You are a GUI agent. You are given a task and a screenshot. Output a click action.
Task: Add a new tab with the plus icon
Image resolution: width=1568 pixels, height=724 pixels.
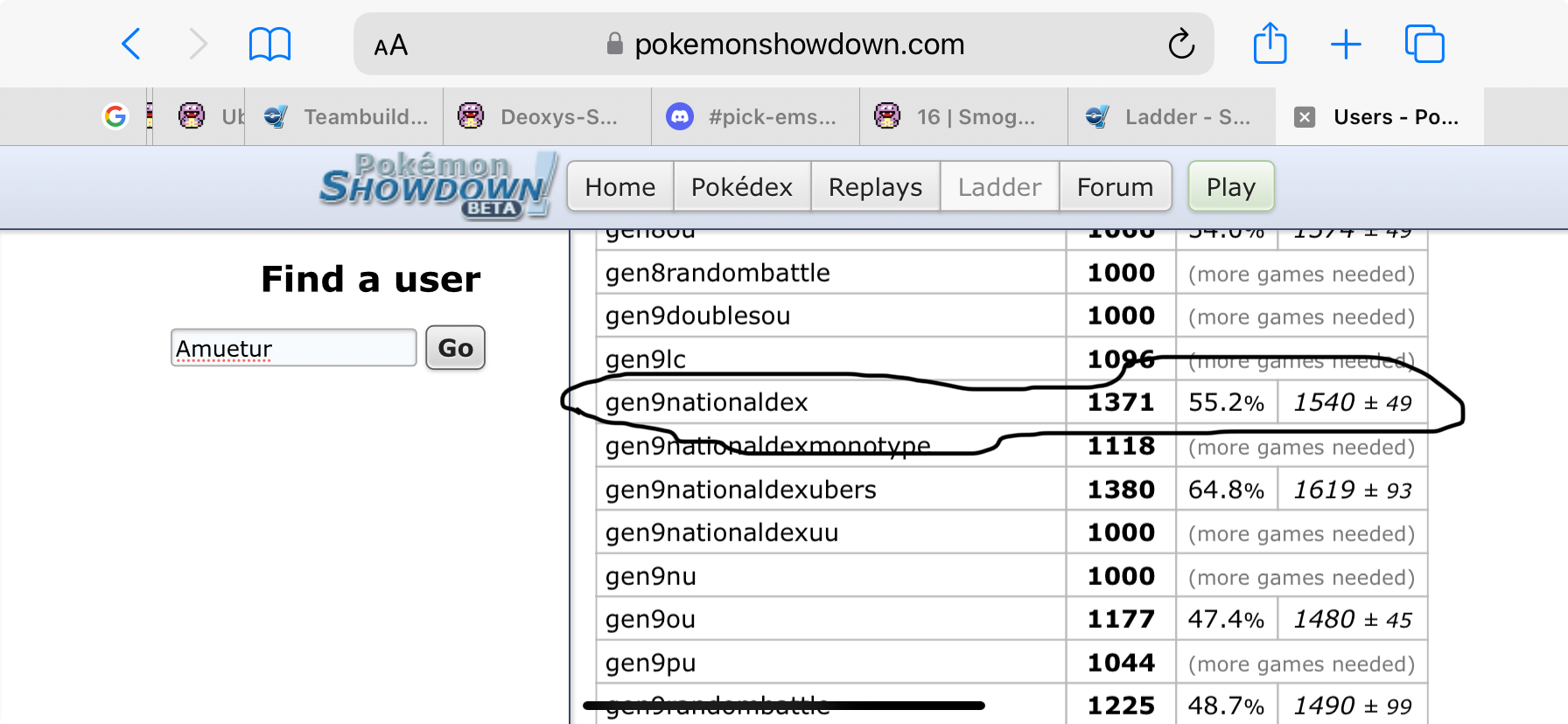(x=1346, y=45)
